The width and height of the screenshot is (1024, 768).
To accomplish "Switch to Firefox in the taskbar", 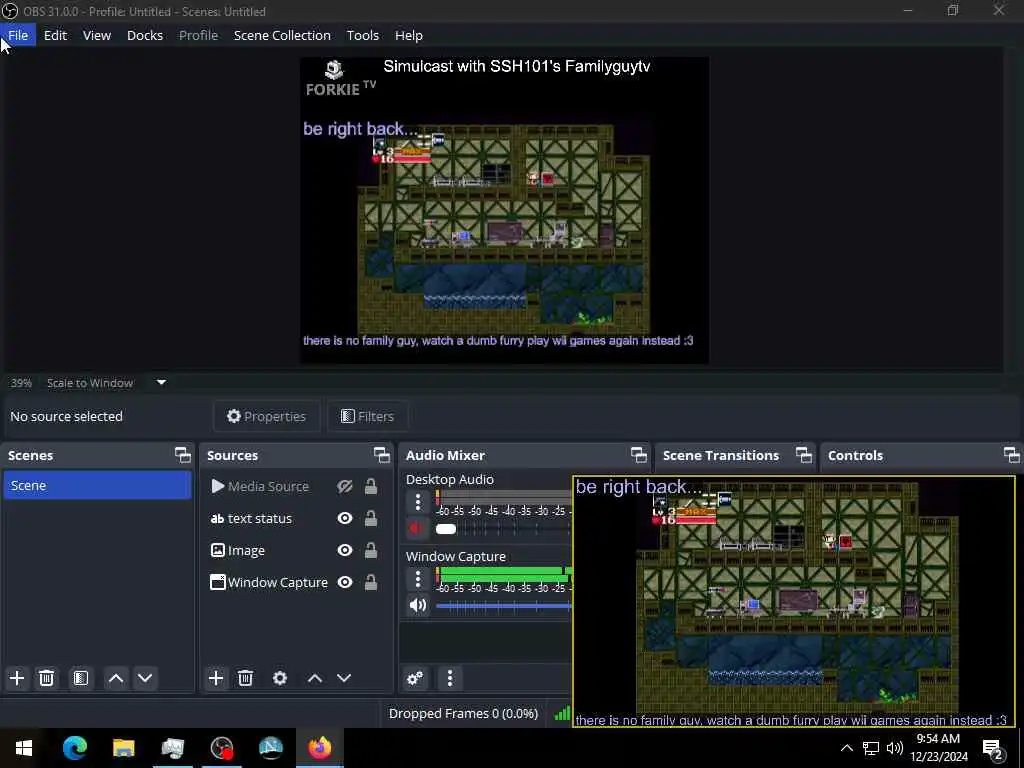I will click(x=320, y=748).
